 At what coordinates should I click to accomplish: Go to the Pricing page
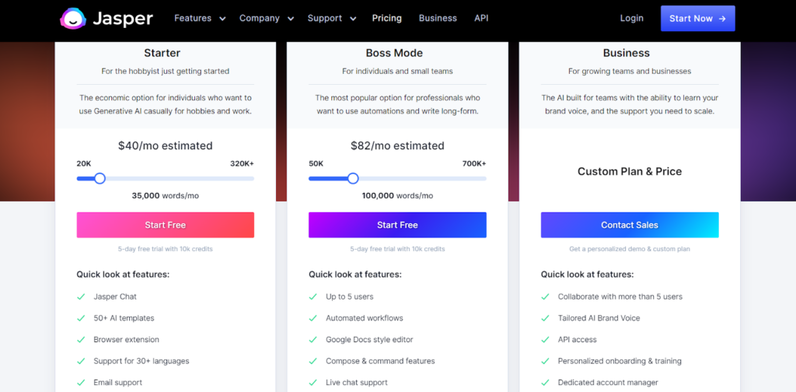click(386, 18)
